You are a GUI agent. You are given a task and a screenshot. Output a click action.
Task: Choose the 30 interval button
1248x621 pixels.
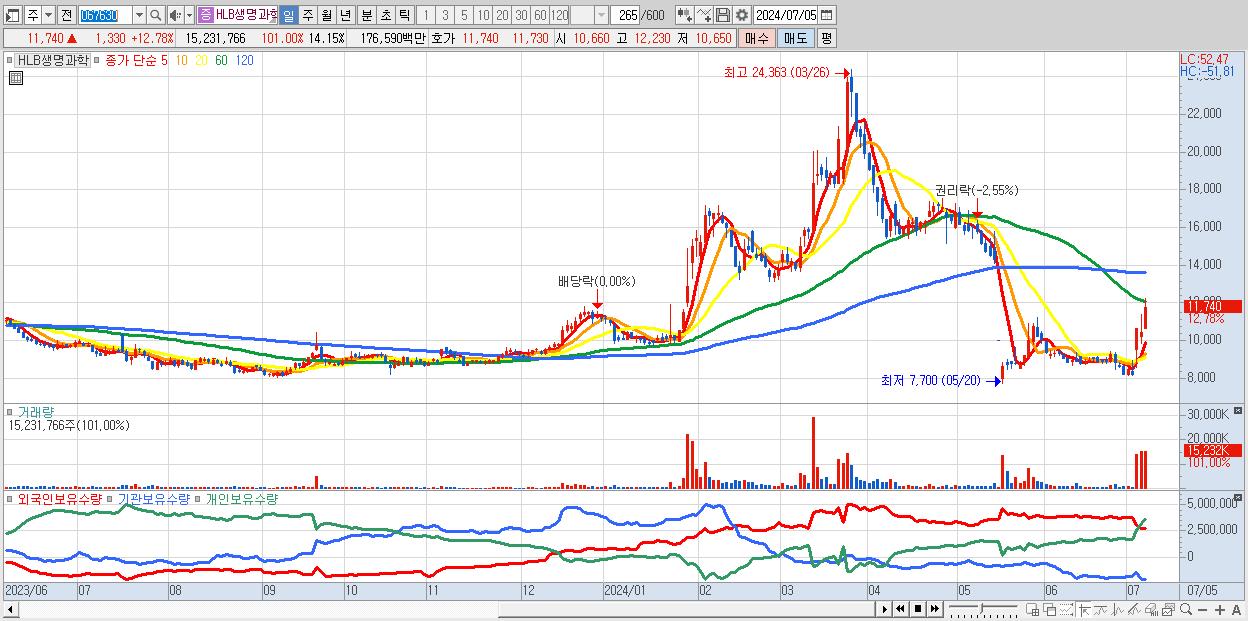click(x=521, y=15)
